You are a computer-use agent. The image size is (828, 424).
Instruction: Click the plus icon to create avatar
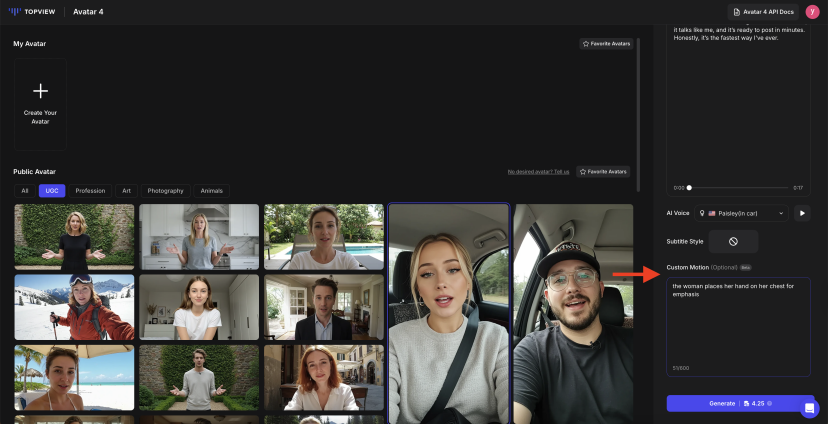point(41,91)
